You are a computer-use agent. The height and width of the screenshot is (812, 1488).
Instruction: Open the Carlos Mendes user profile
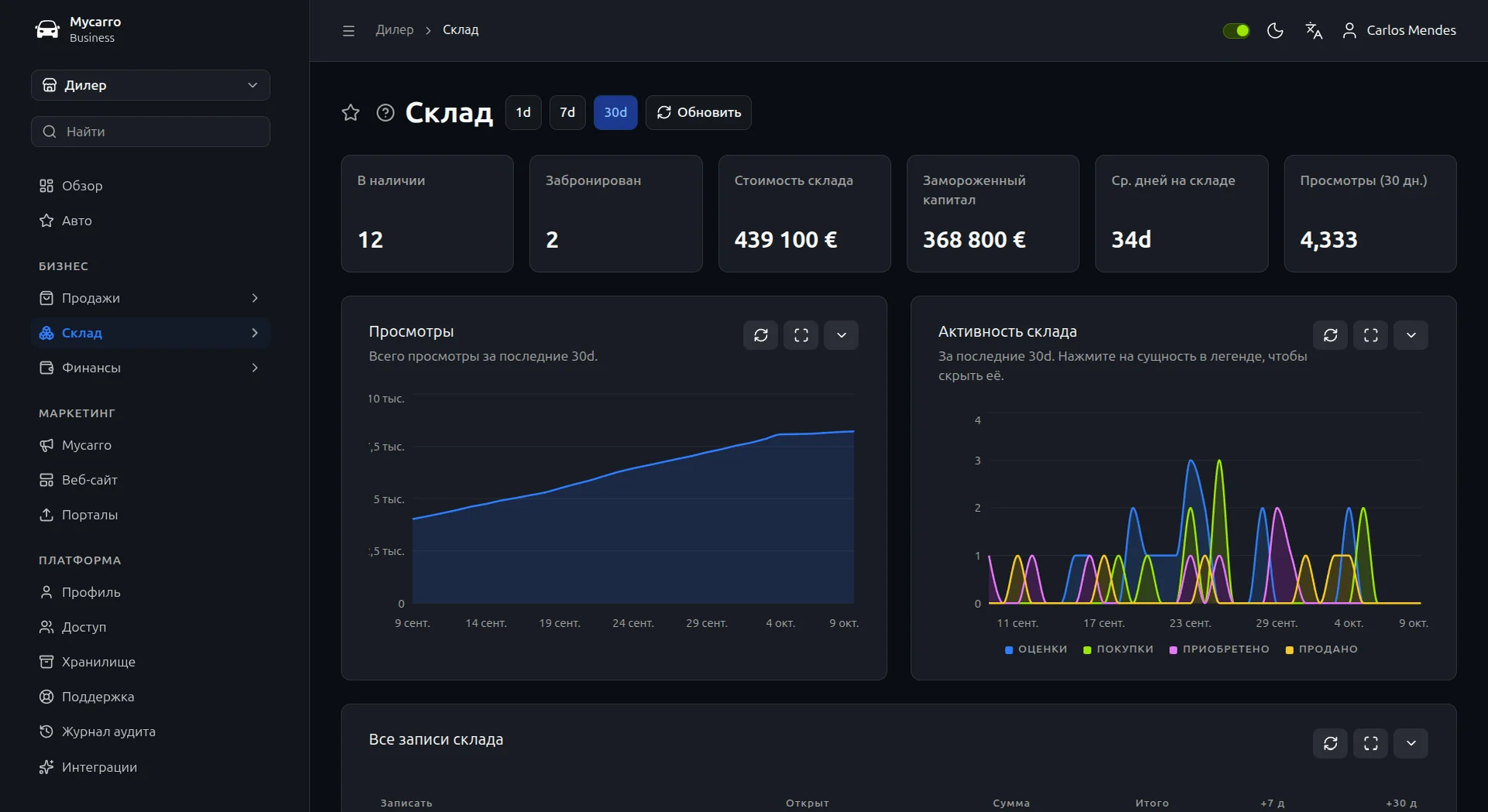click(1399, 30)
